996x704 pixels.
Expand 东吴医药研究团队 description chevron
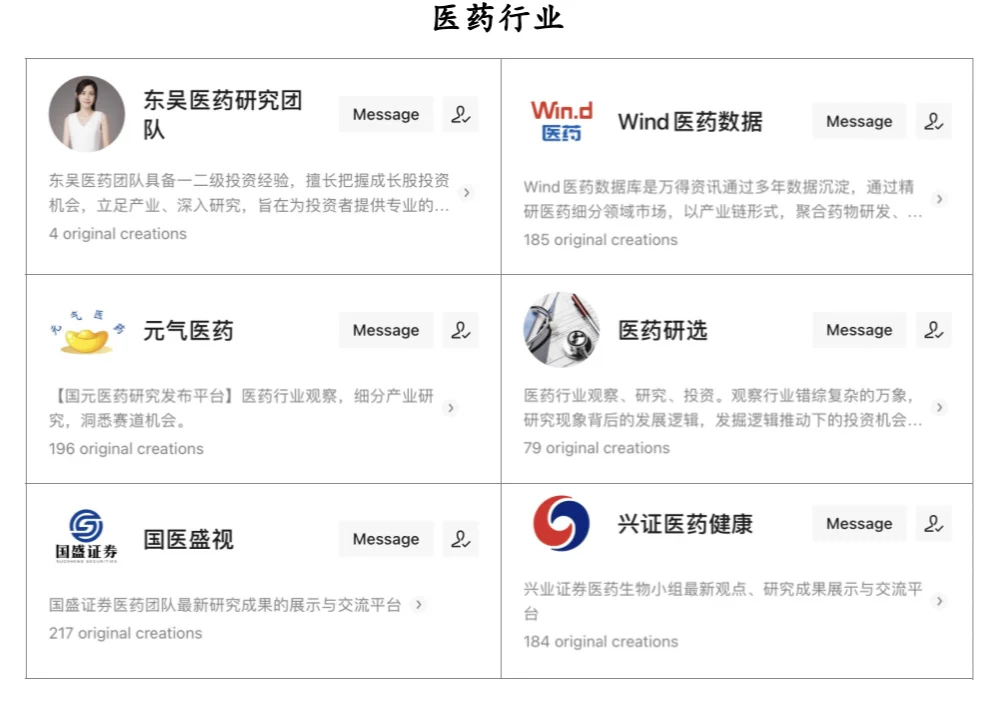pyautogui.click(x=467, y=193)
